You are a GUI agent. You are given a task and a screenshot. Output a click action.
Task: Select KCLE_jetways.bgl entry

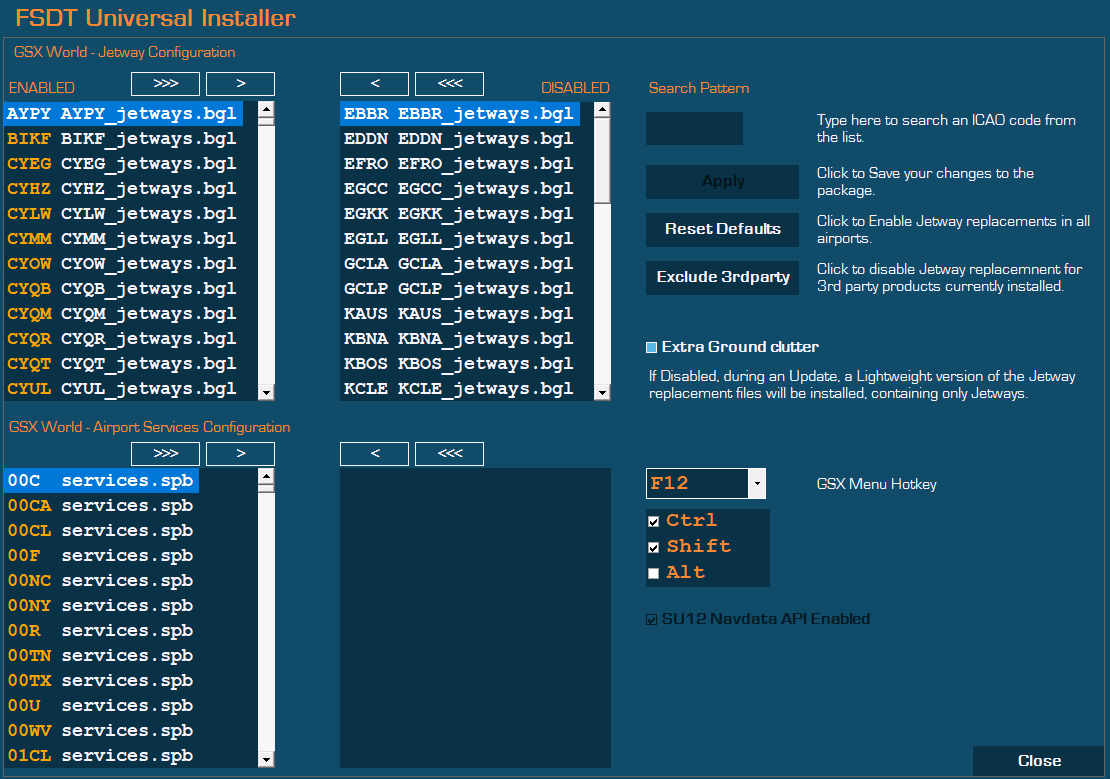[460, 389]
